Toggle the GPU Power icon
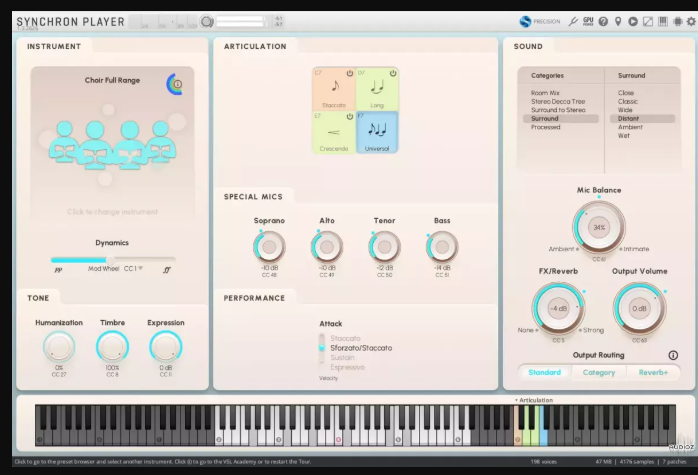 click(588, 21)
